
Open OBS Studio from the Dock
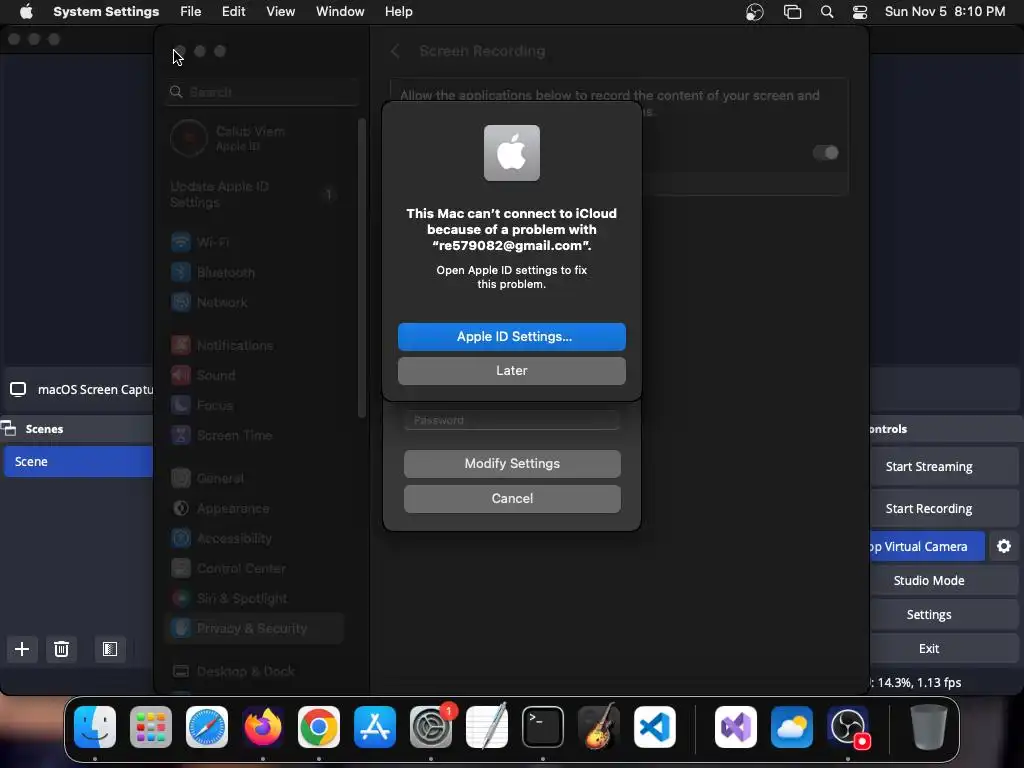[848, 727]
